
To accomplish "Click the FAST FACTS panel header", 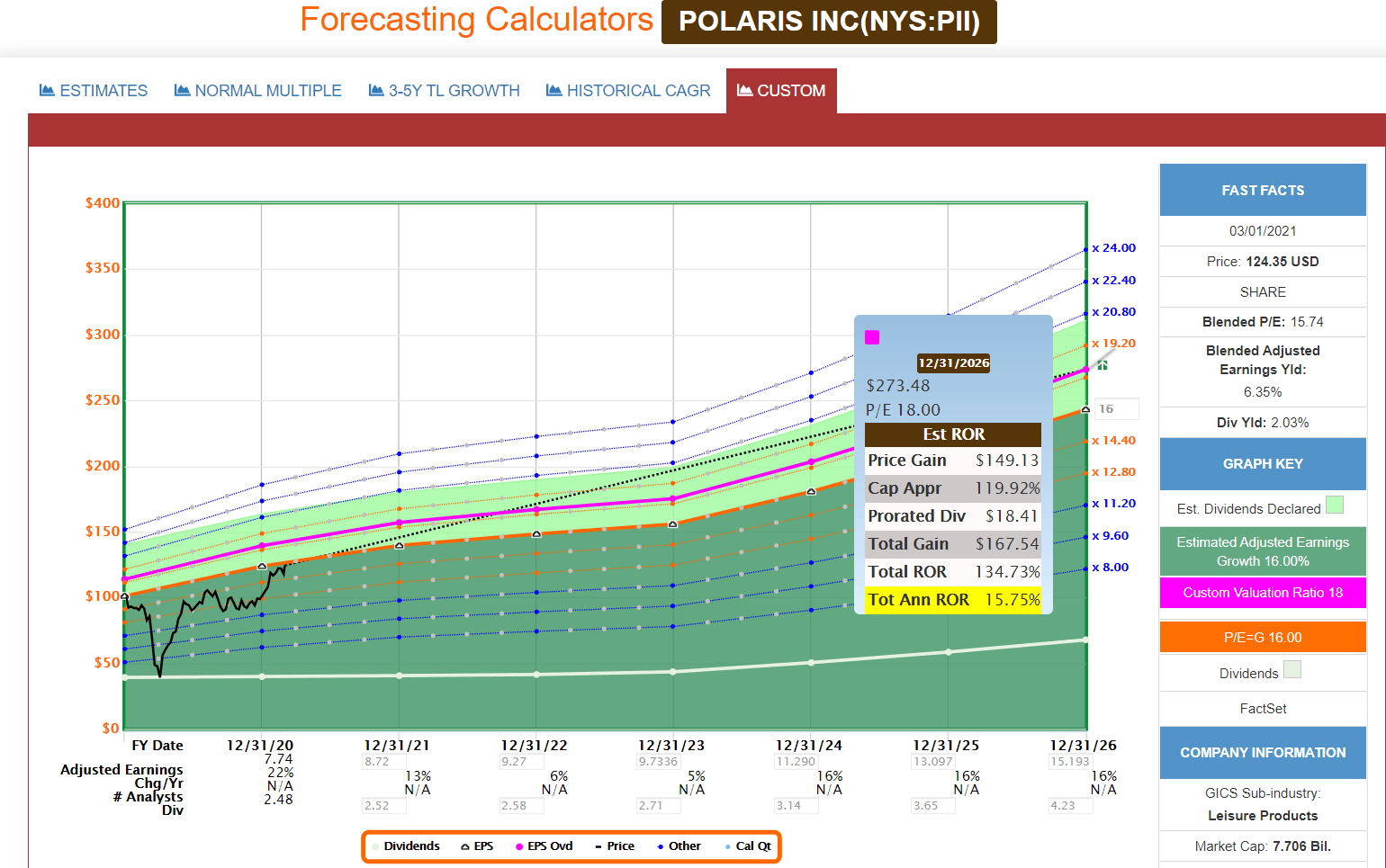I will [x=1263, y=190].
